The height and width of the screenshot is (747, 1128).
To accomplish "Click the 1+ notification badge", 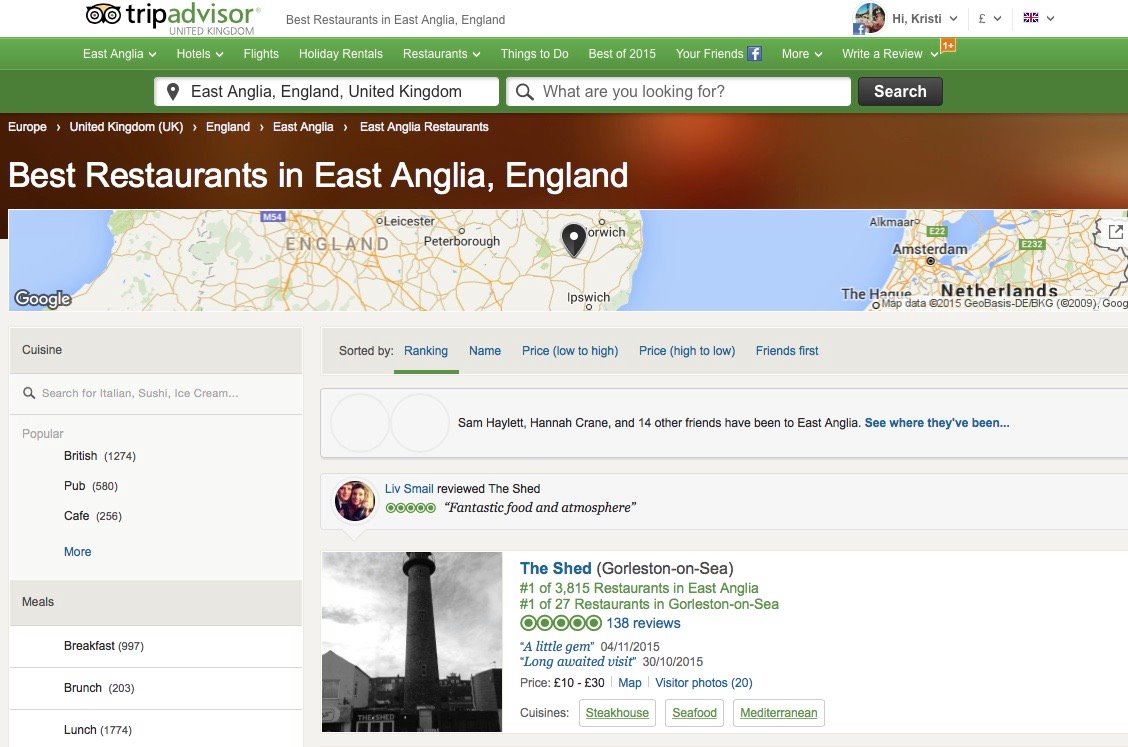I will coord(947,45).
